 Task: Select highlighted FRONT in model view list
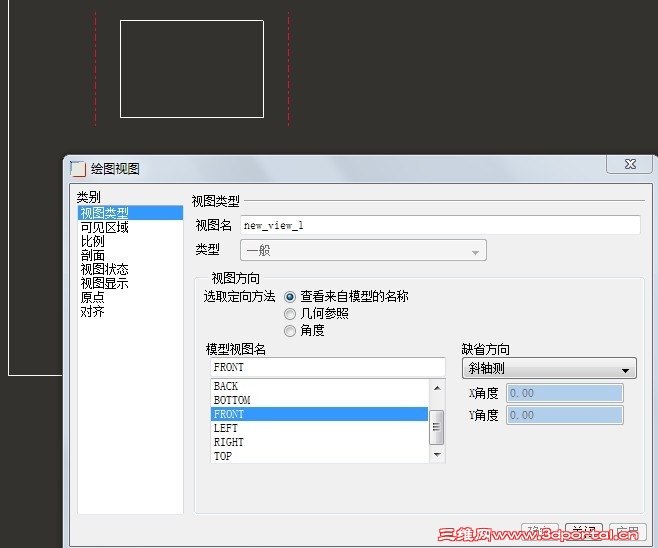point(319,414)
